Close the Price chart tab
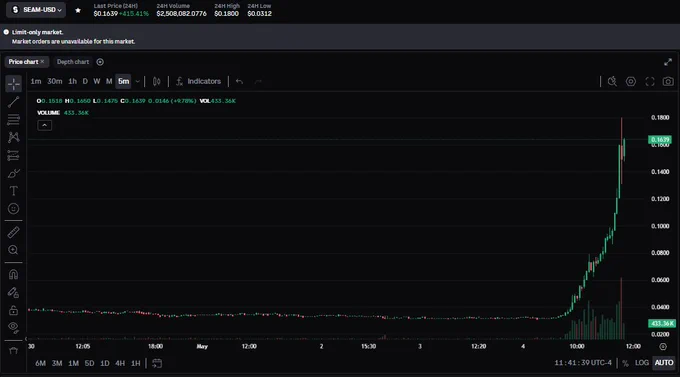 [x=42, y=62]
